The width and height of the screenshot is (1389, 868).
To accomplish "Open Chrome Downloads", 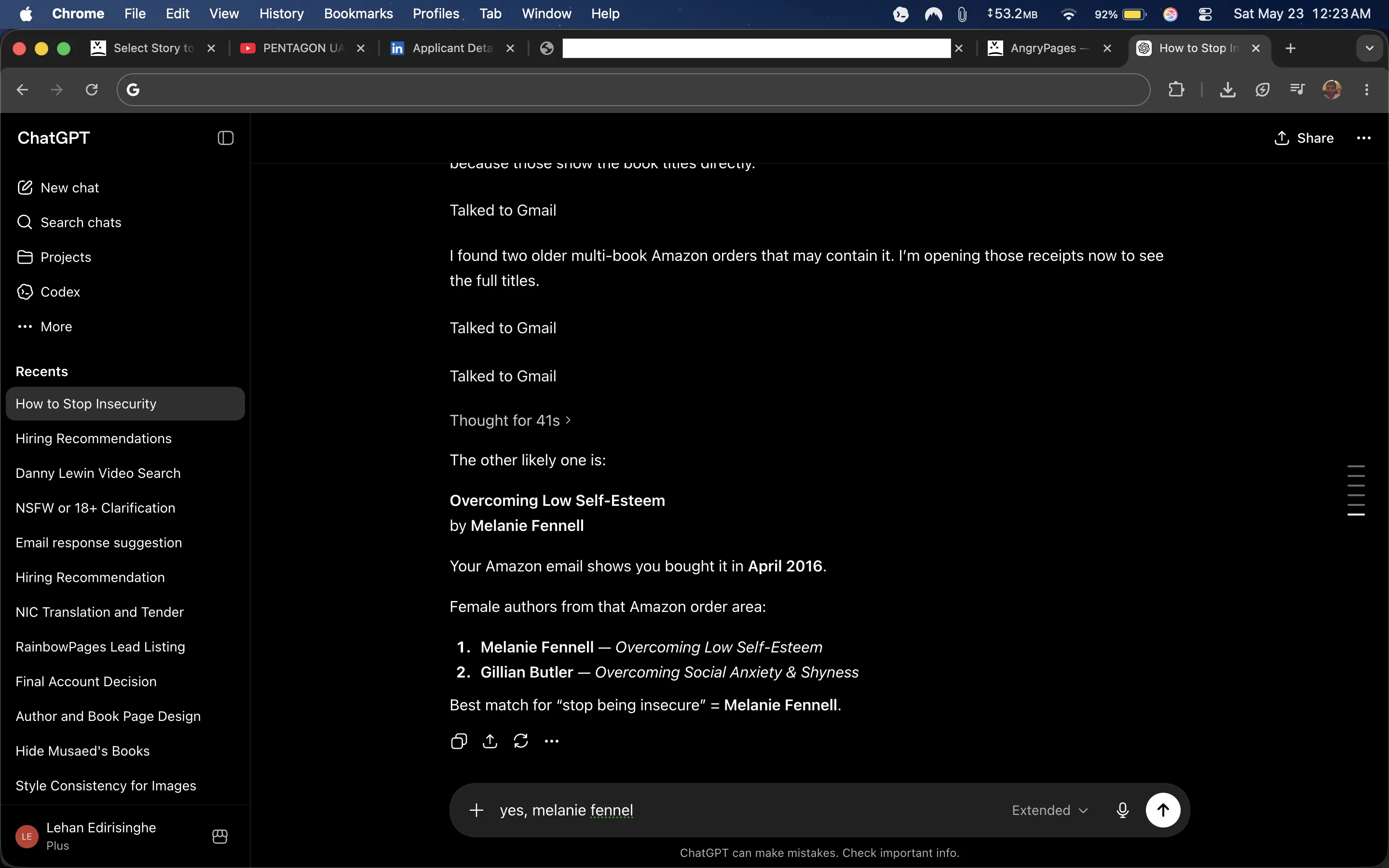I will pyautogui.click(x=1228, y=90).
